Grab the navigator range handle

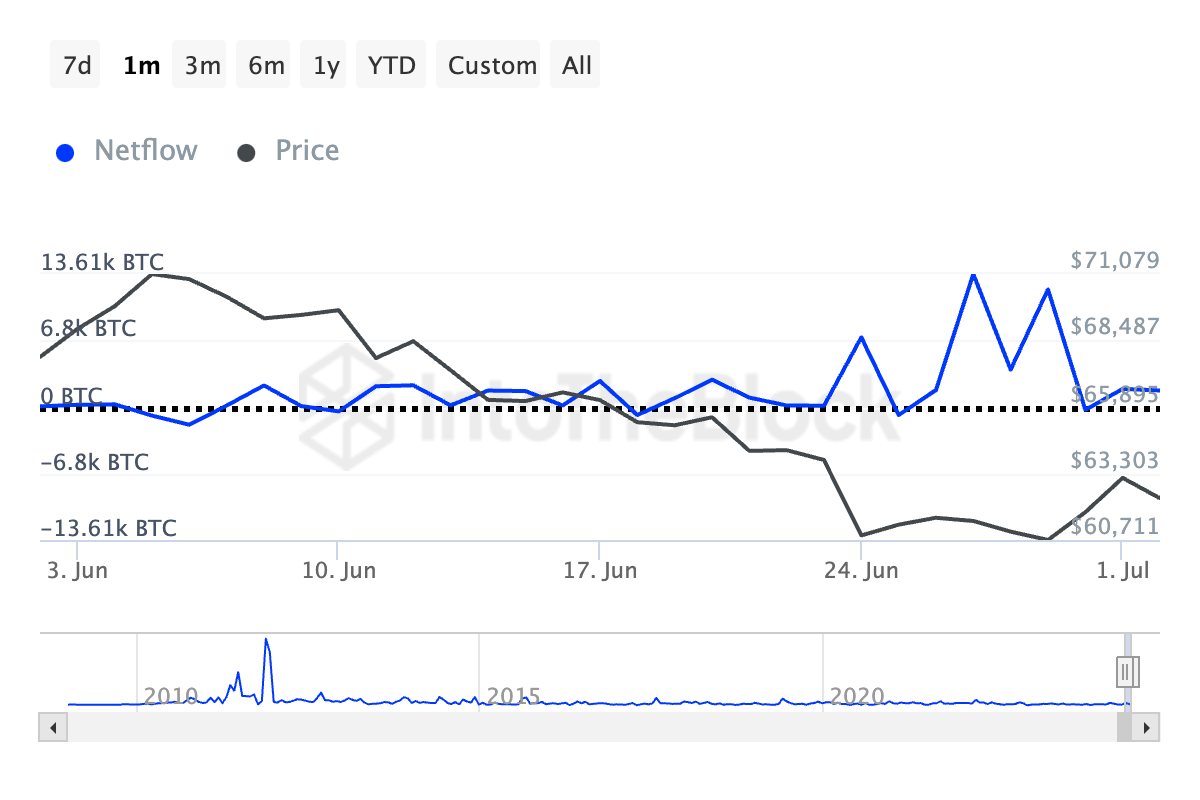click(1129, 670)
